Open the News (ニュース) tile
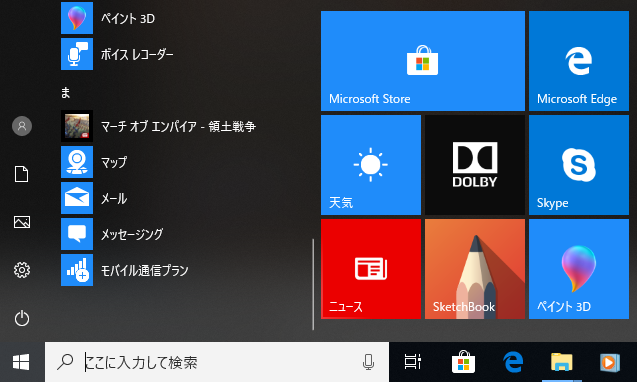Screen dimensions: 637x382 (x=371, y=269)
